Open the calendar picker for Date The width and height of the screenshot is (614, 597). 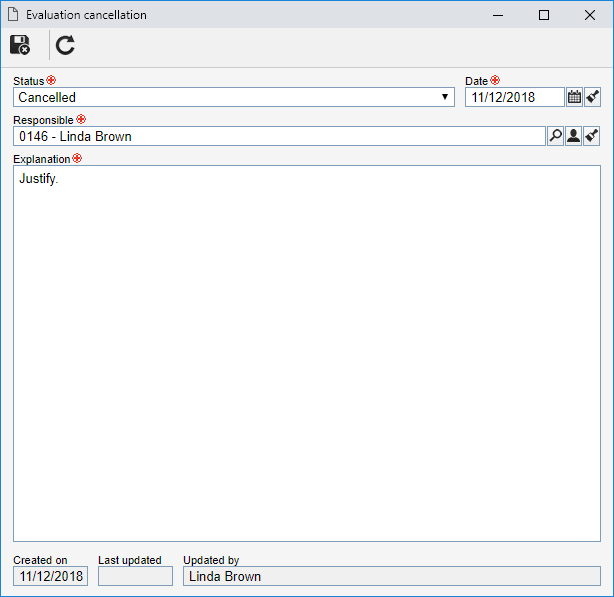(x=574, y=97)
